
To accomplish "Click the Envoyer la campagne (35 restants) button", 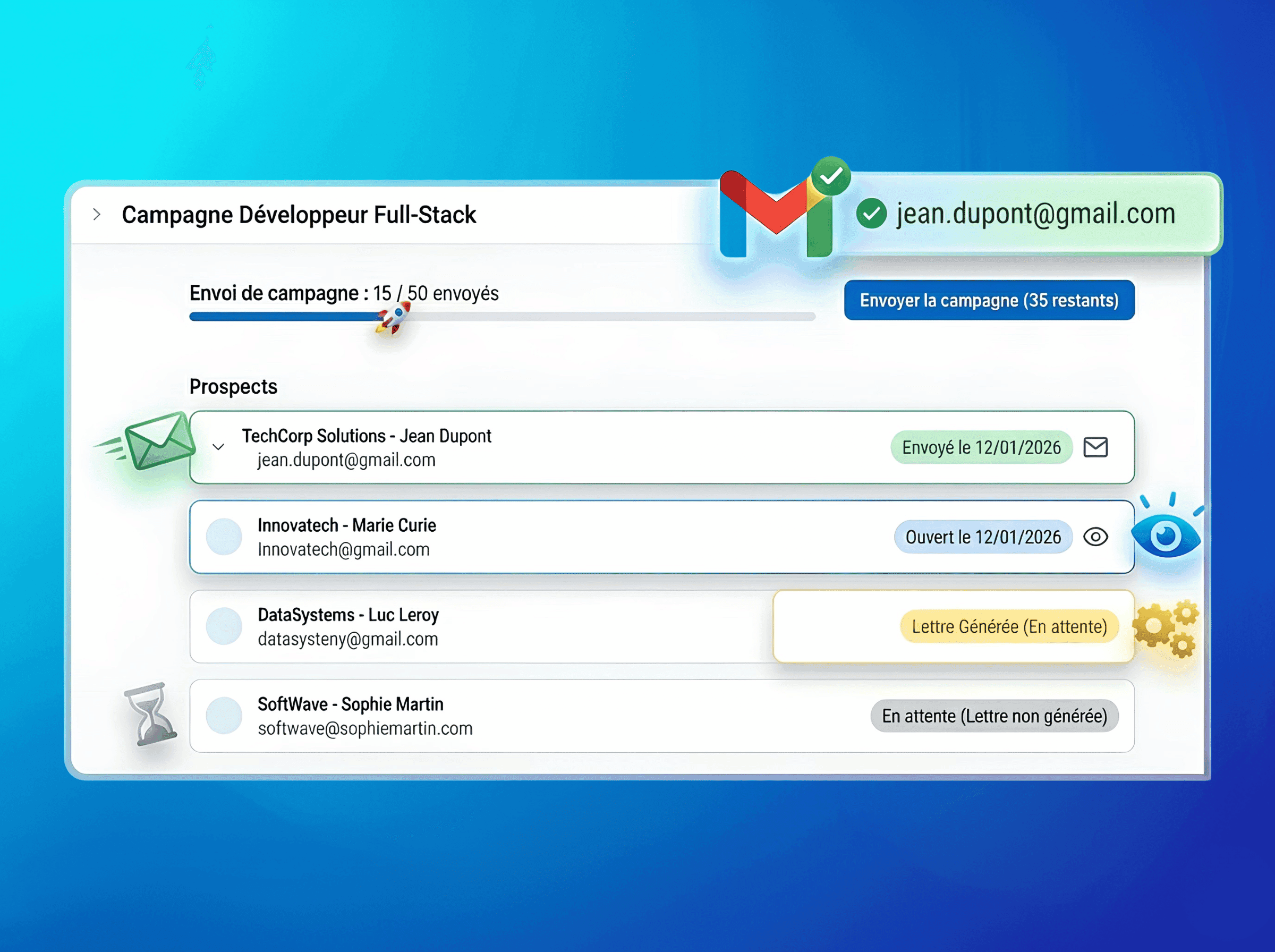I will coord(989,300).
